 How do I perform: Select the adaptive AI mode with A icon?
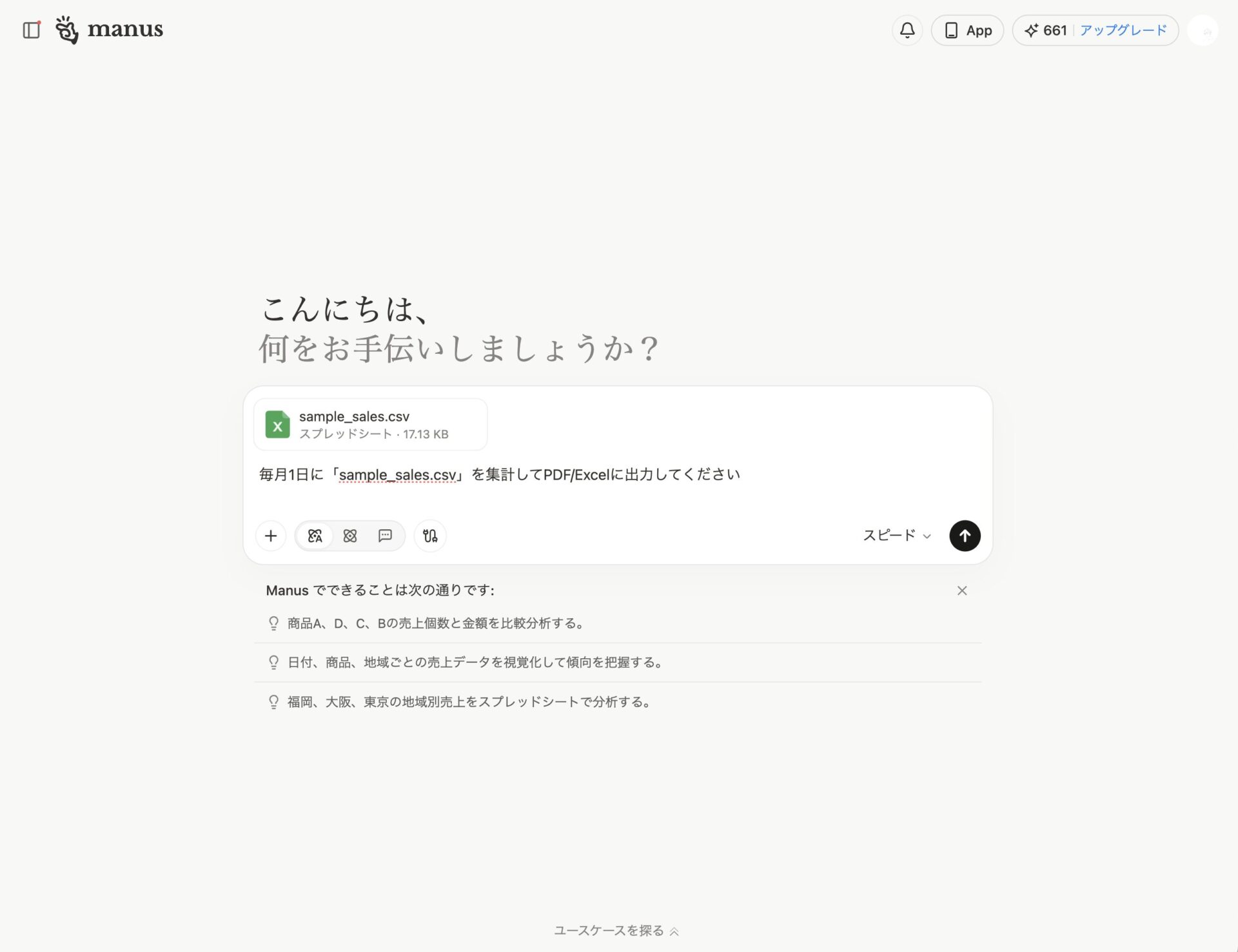pos(314,536)
